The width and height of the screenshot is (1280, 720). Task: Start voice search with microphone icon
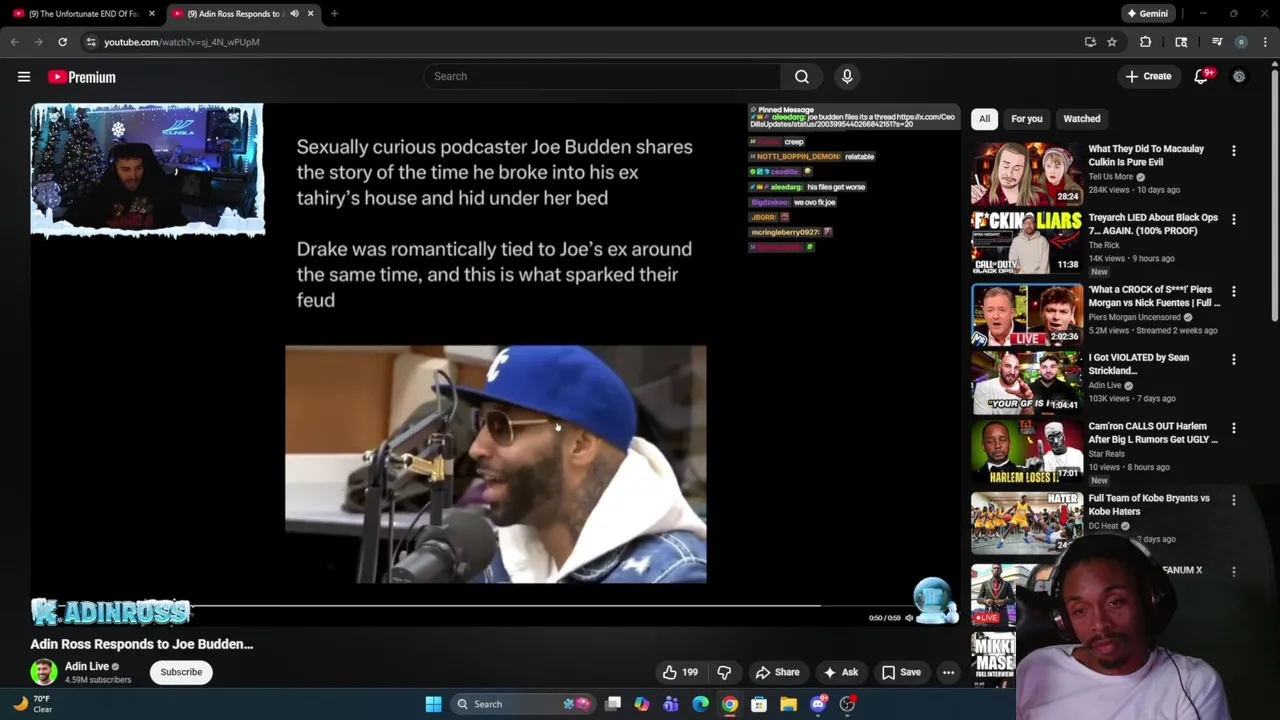pos(847,76)
